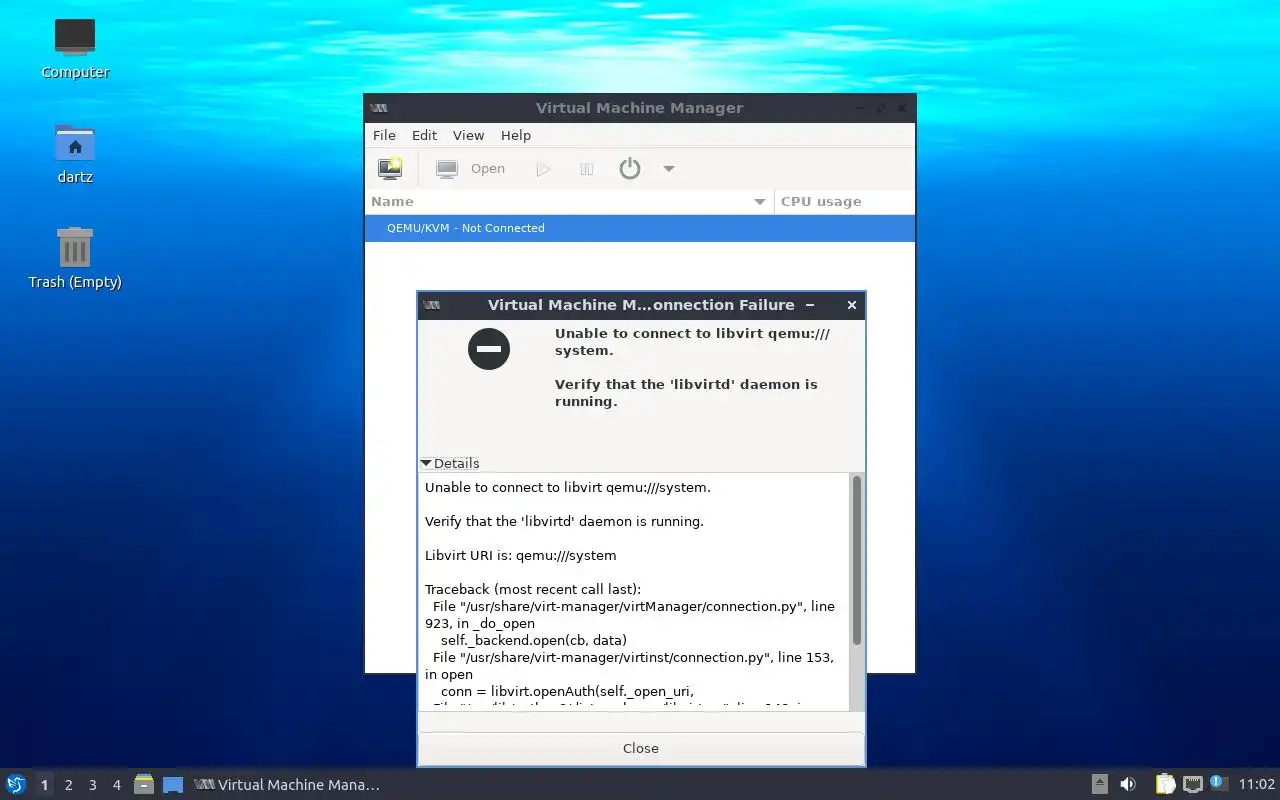Click the Close button in the error dialog

[641, 748]
